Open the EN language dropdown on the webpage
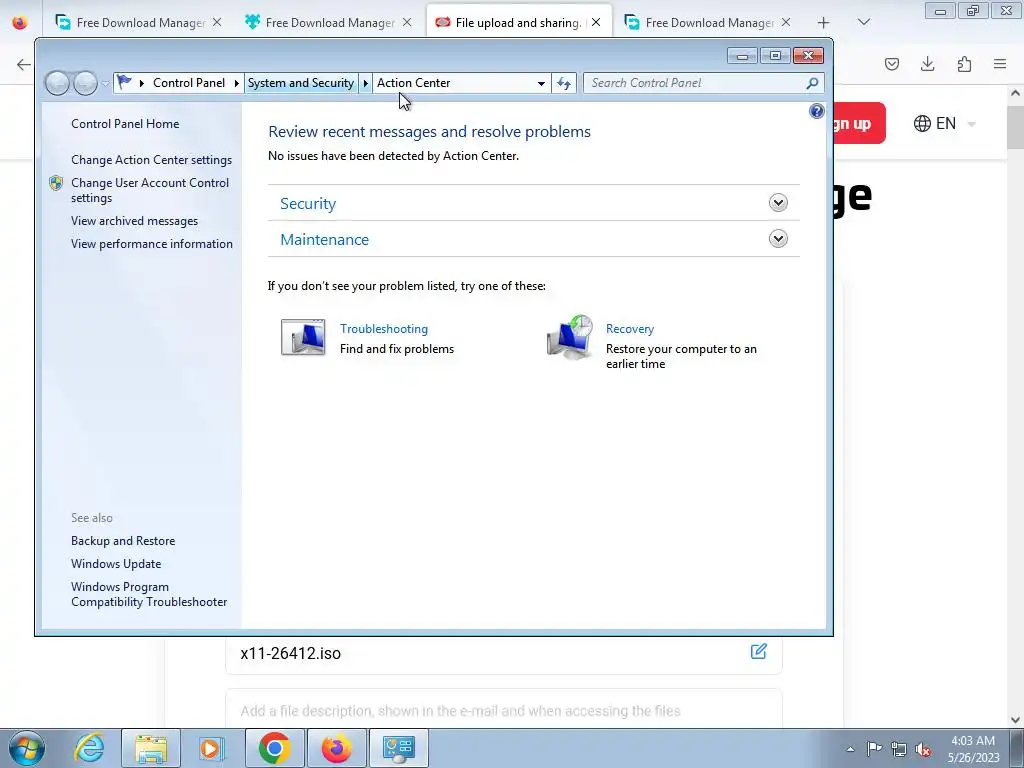1024x768 pixels. pos(944,123)
